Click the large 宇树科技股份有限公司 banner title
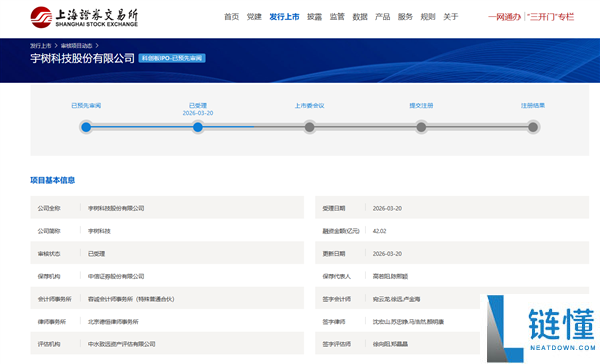The image size is (600, 364). point(82,58)
